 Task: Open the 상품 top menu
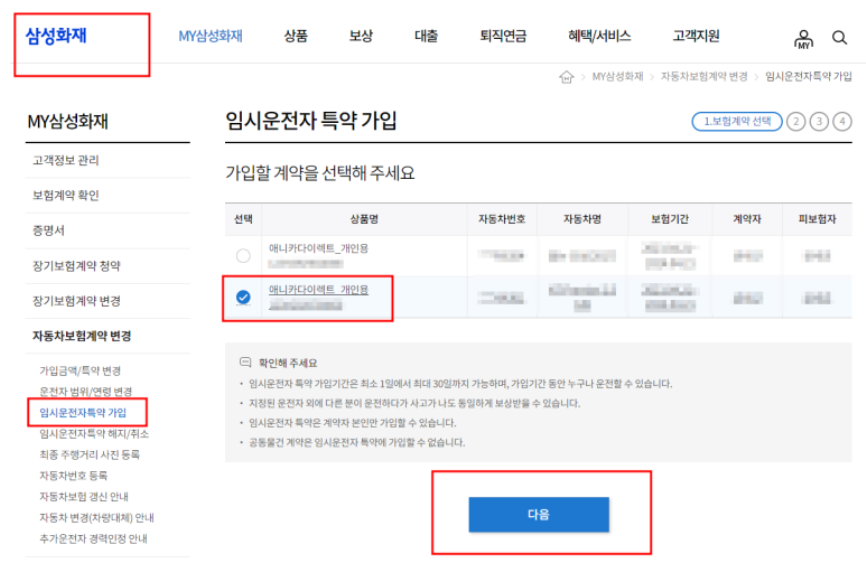tap(295, 36)
